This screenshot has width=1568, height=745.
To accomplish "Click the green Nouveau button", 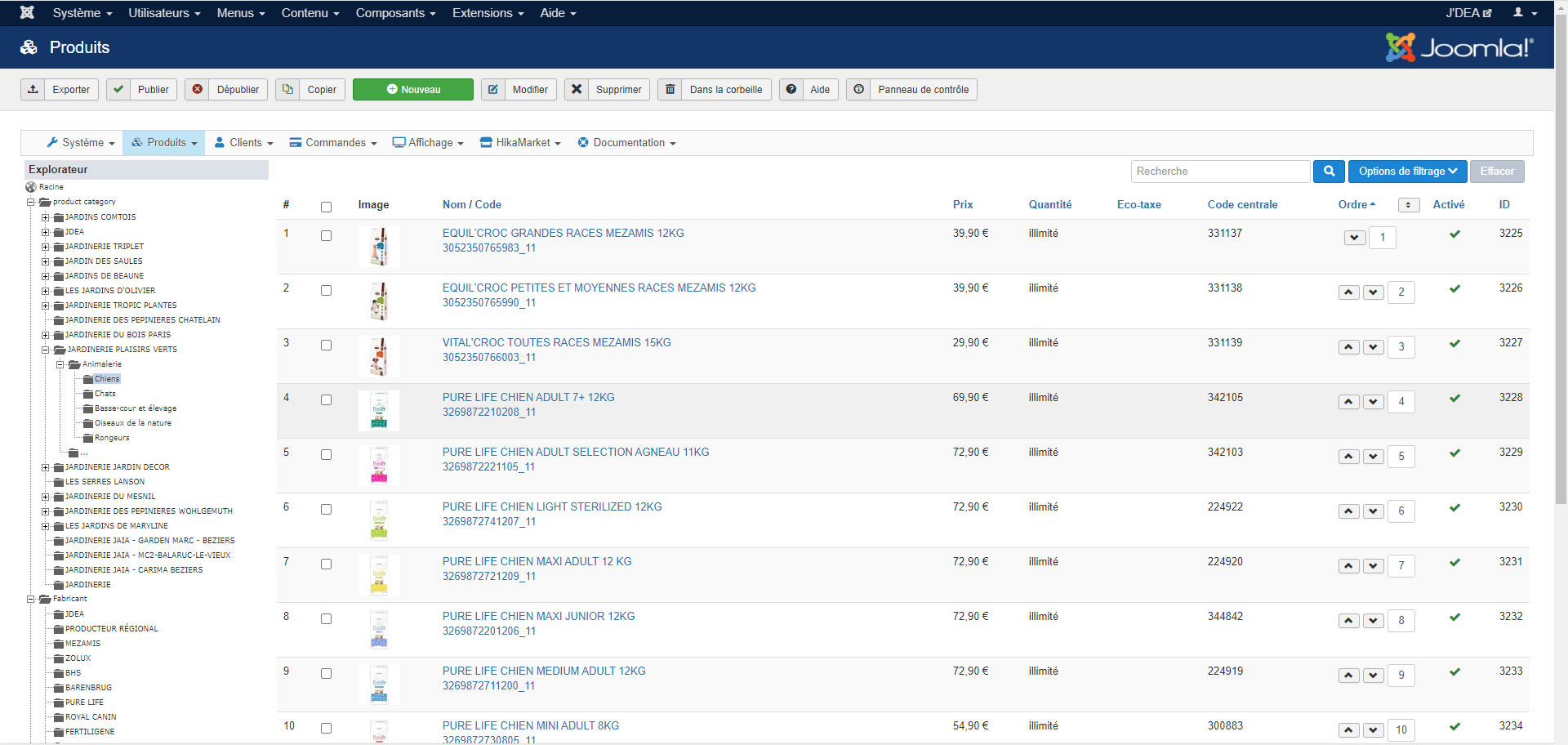I will coord(413,90).
